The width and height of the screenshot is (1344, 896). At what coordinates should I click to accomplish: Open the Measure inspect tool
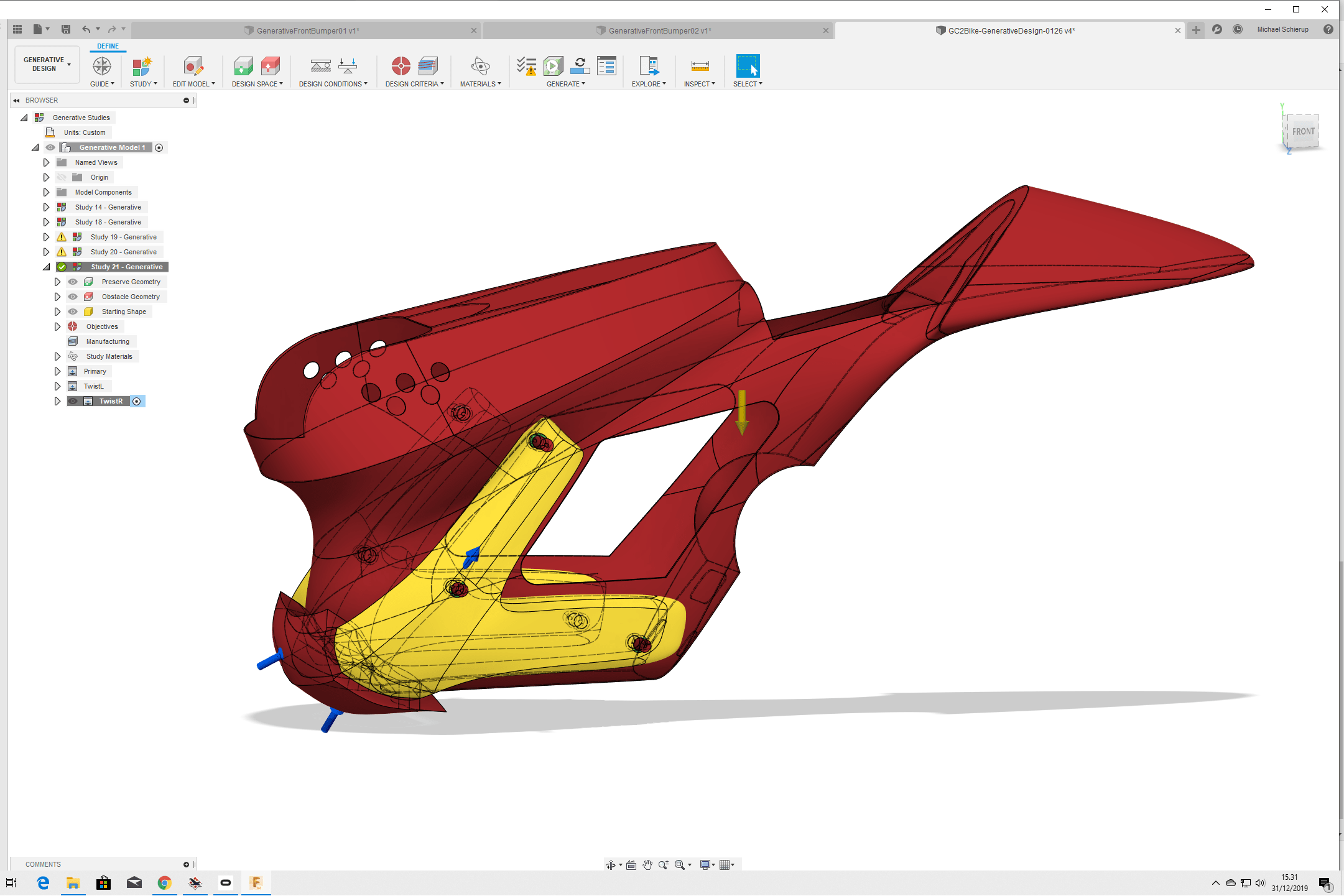(x=700, y=66)
